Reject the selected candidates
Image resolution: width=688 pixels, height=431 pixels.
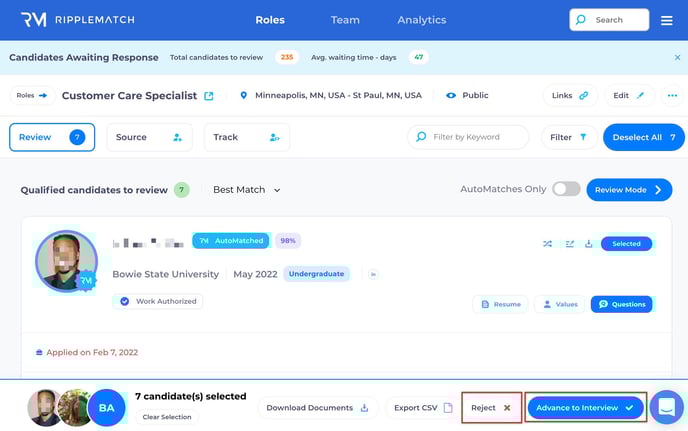[491, 408]
